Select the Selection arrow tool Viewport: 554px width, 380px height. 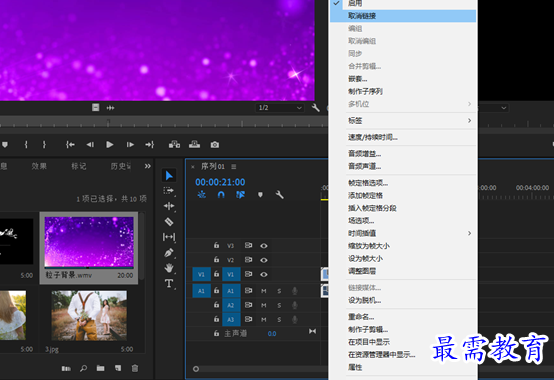(169, 175)
